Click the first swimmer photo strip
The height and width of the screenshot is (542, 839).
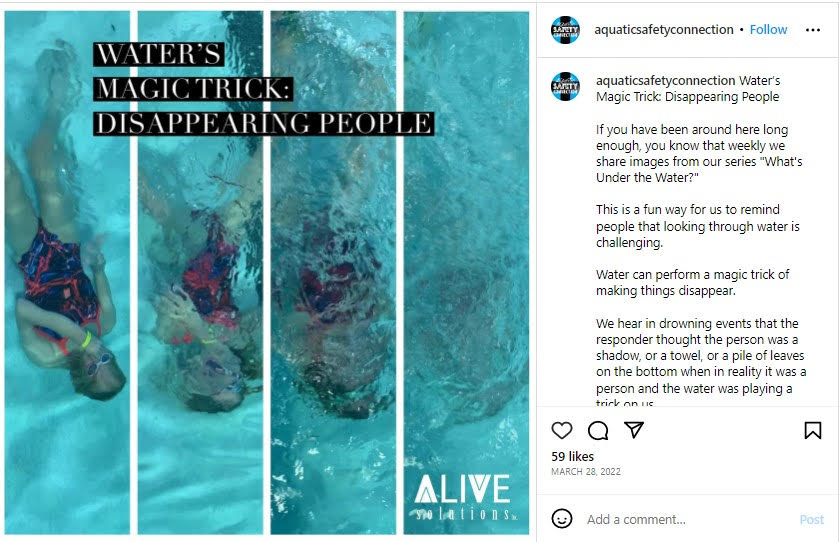click(x=67, y=272)
